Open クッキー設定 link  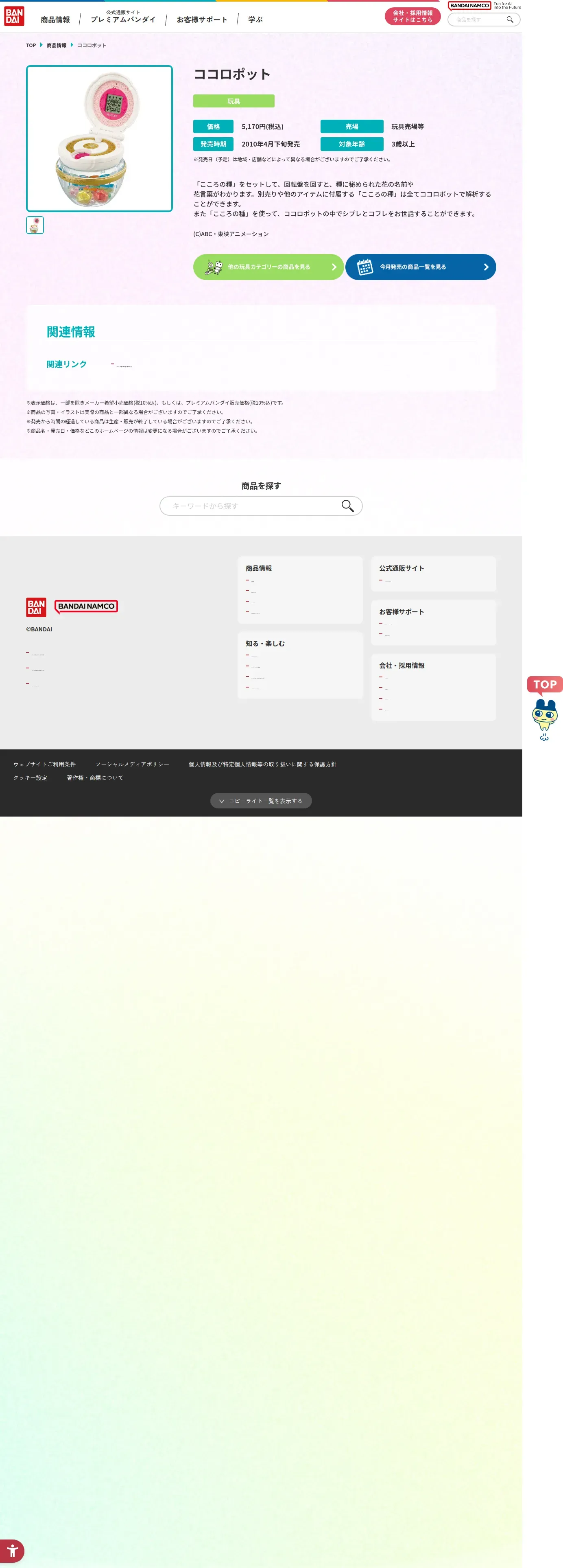31,777
